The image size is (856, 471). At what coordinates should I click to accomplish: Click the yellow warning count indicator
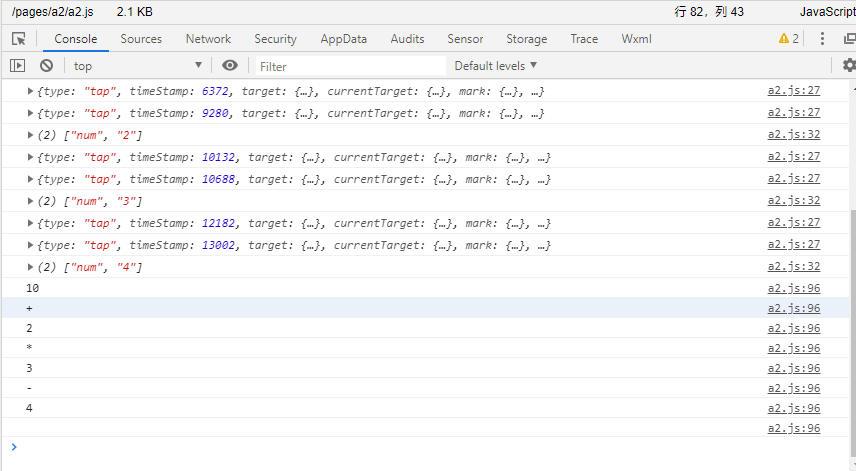pos(788,38)
